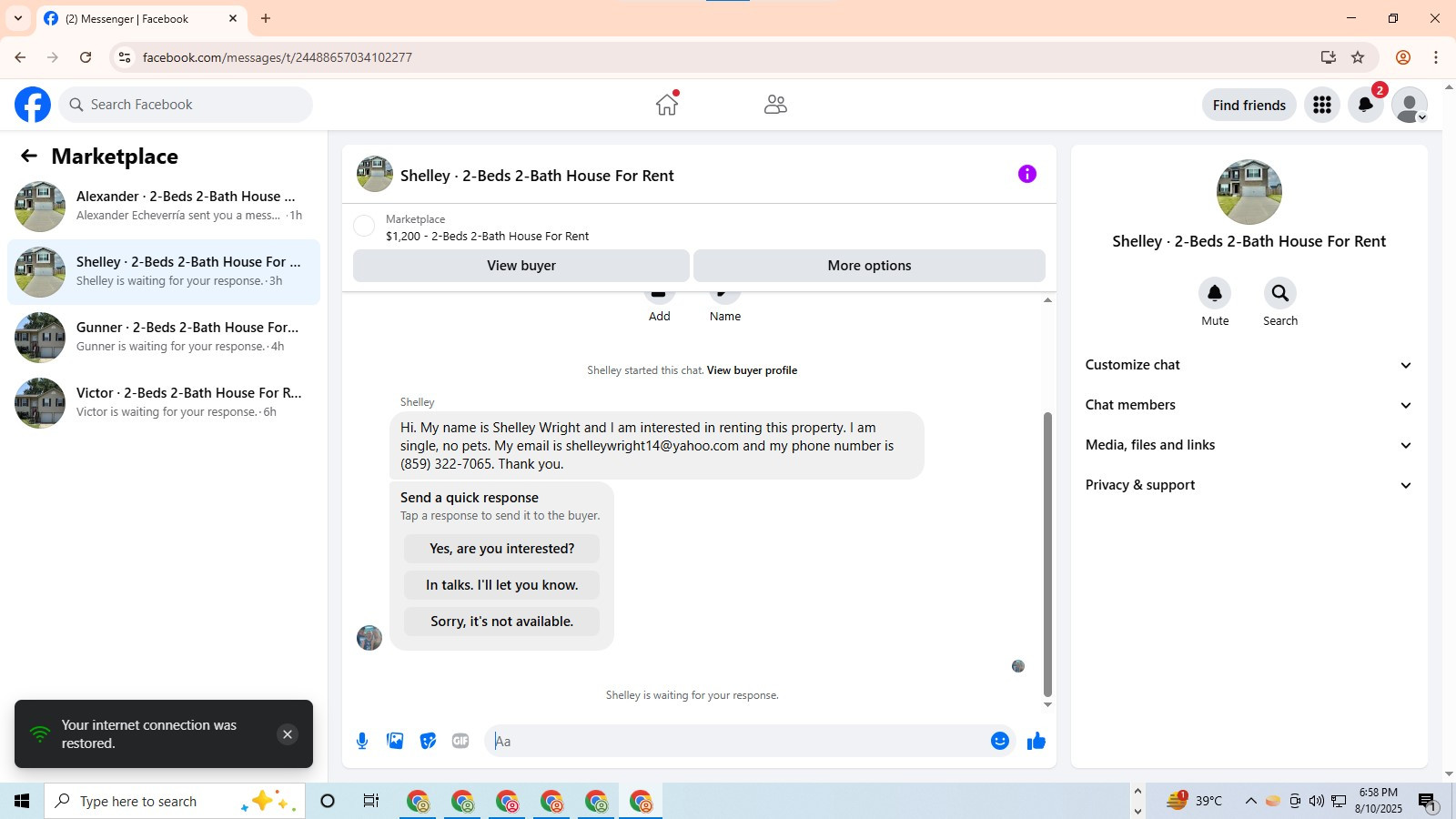This screenshot has width=1456, height=819.
Task: Go to the Home feed icon
Action: tap(667, 105)
